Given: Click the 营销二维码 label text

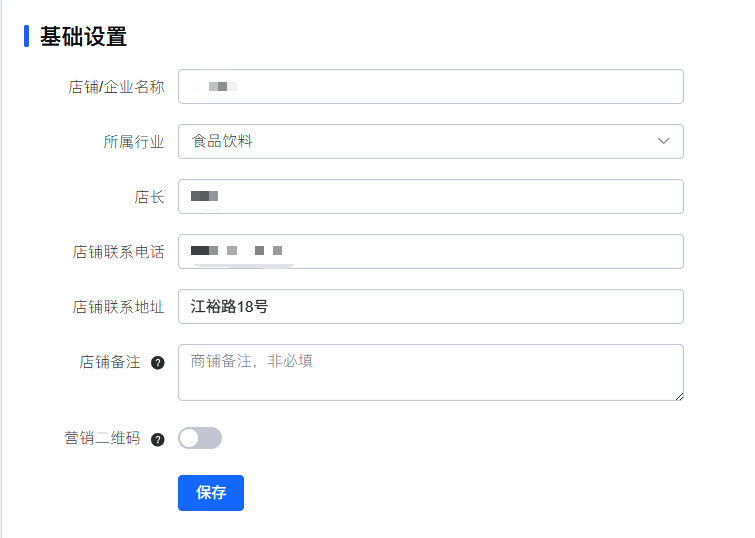Looking at the screenshot, I should click(x=102, y=438).
